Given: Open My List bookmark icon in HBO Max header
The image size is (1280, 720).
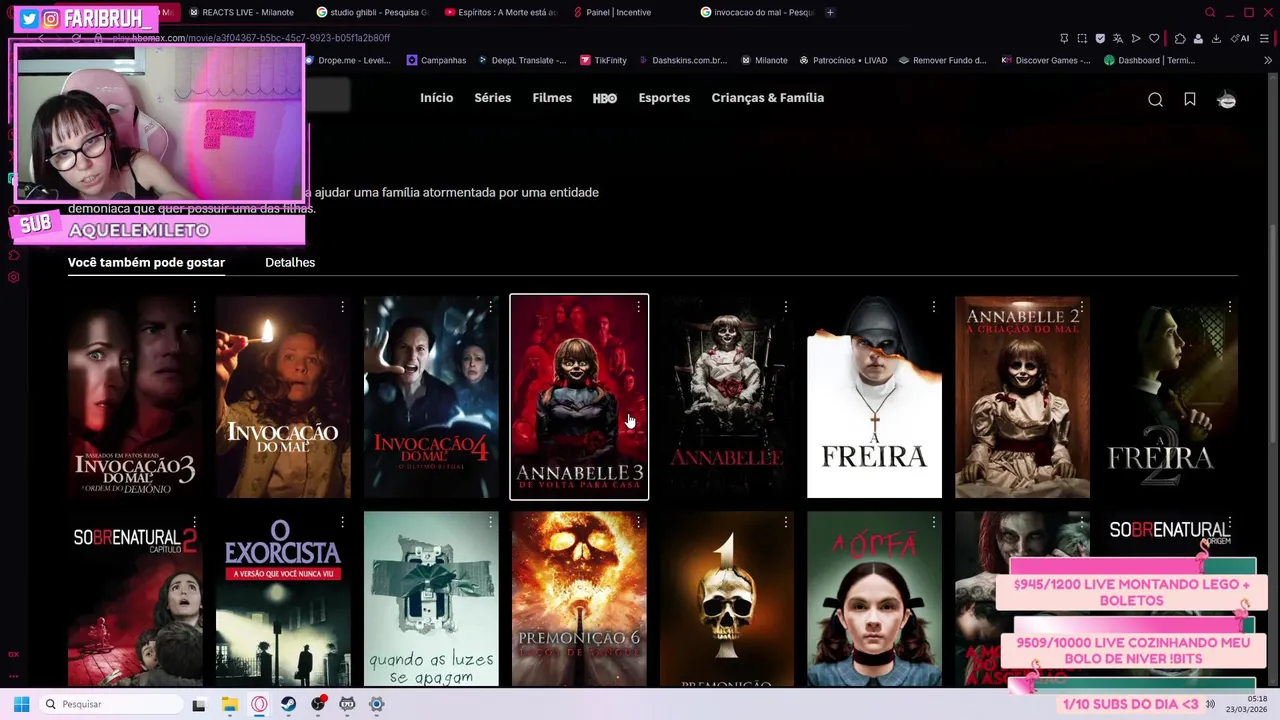Looking at the screenshot, I should 1190,99.
